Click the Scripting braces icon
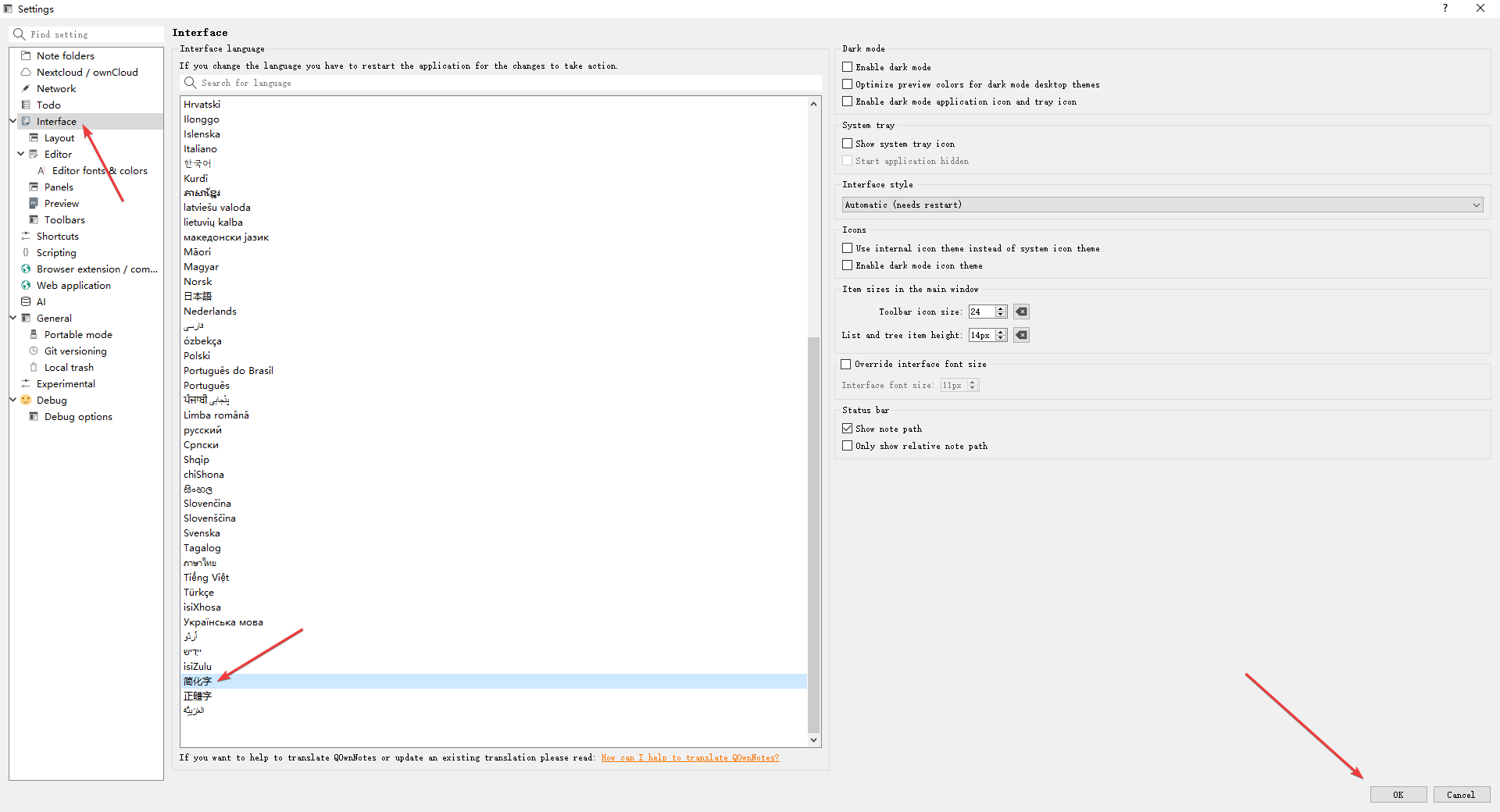 26,252
